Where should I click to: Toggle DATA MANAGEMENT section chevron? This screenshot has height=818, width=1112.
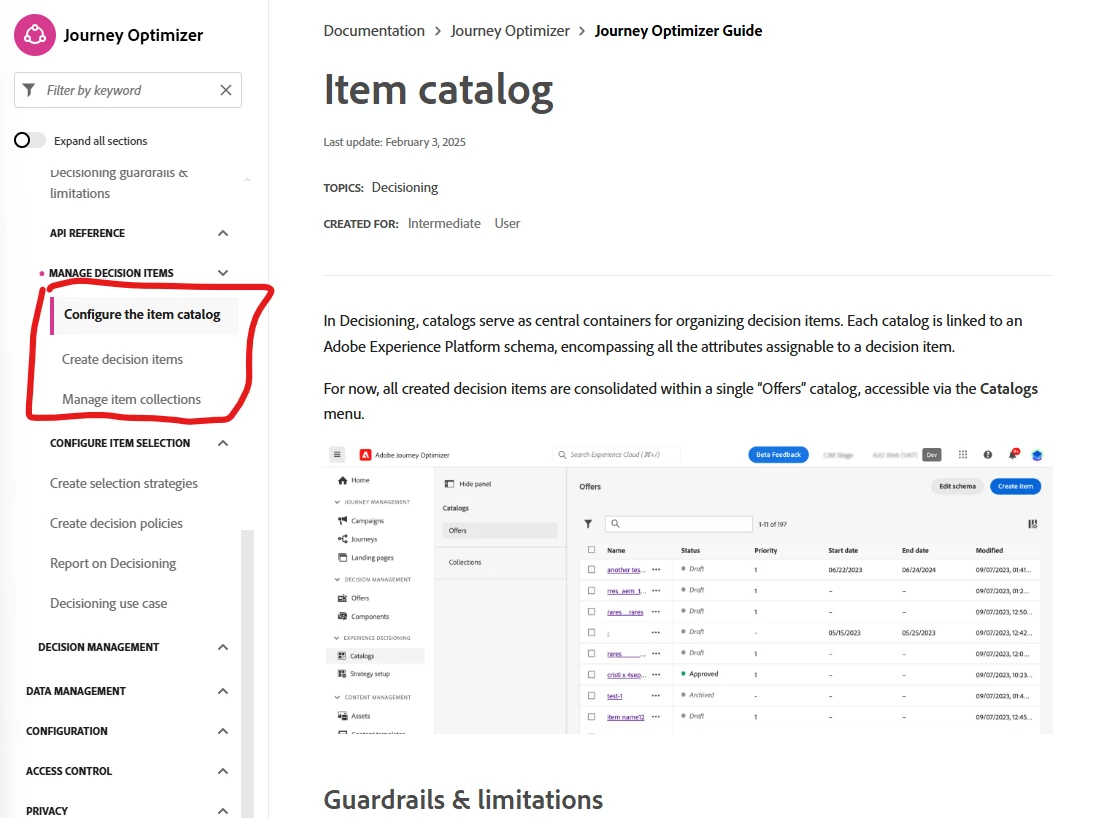(223, 691)
